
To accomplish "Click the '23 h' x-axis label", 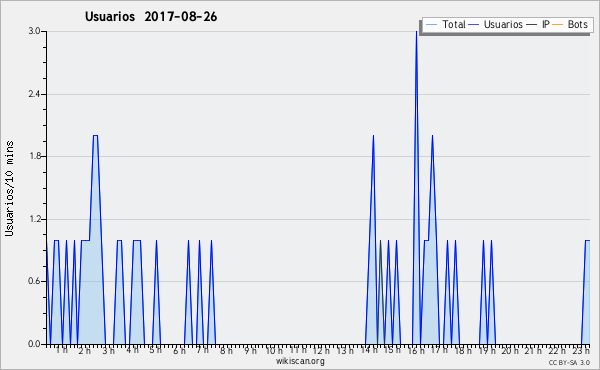I will point(581,350).
